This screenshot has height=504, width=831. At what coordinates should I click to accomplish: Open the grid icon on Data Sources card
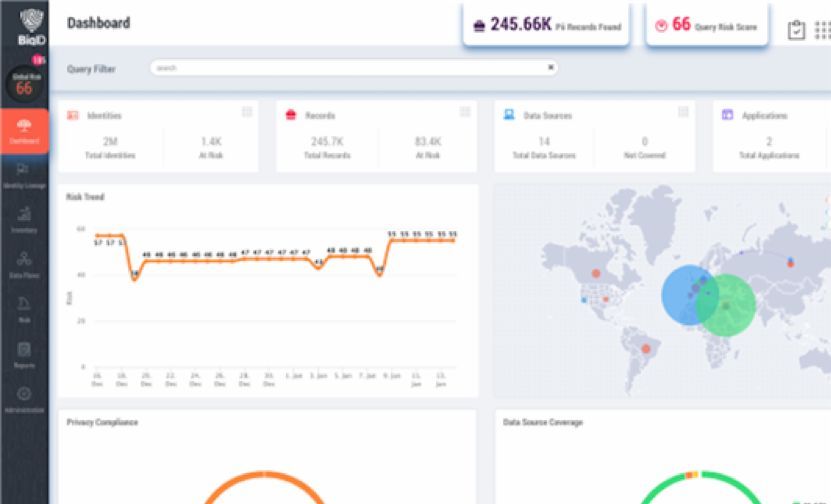(x=683, y=112)
